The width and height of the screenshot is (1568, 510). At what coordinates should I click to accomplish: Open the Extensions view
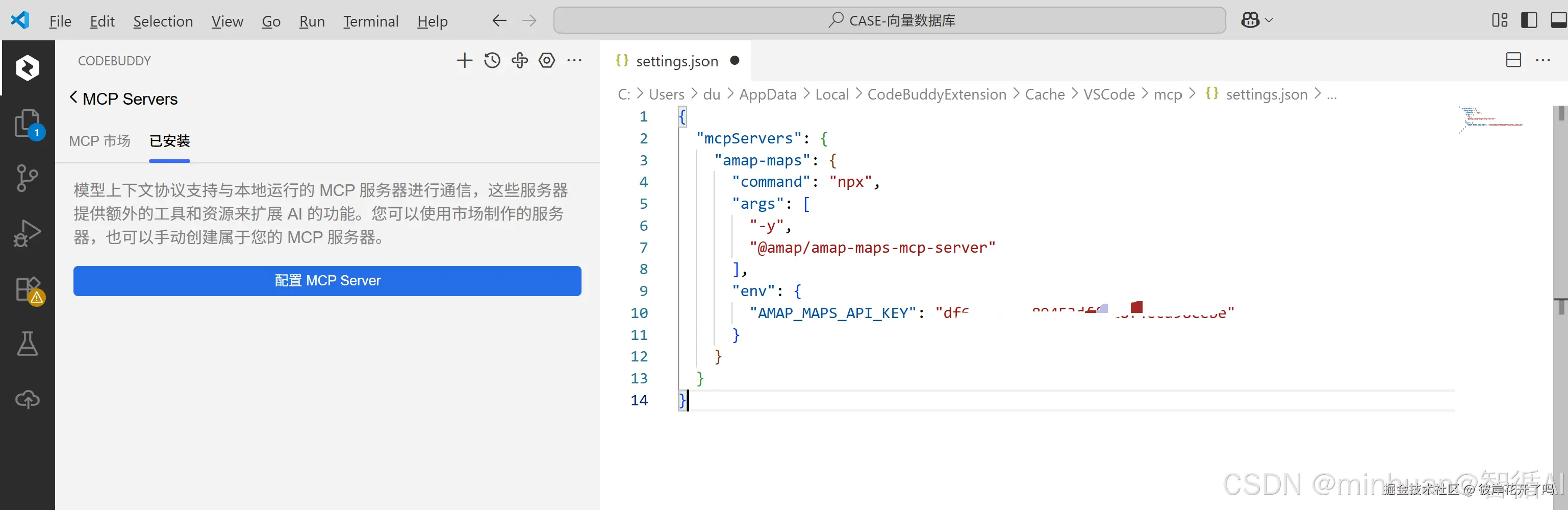pyautogui.click(x=27, y=289)
